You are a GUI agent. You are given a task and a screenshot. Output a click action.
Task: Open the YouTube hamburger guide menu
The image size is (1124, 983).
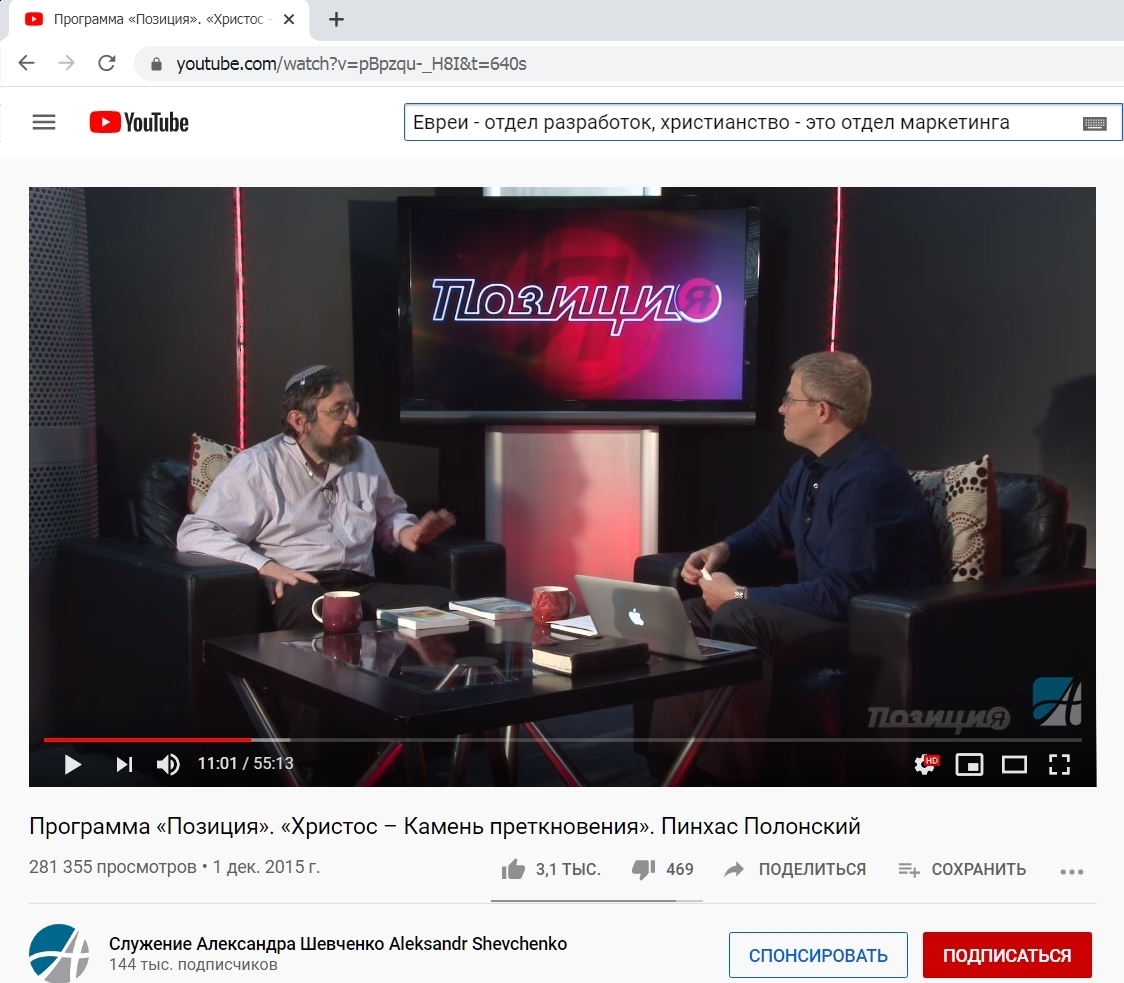pos(43,122)
